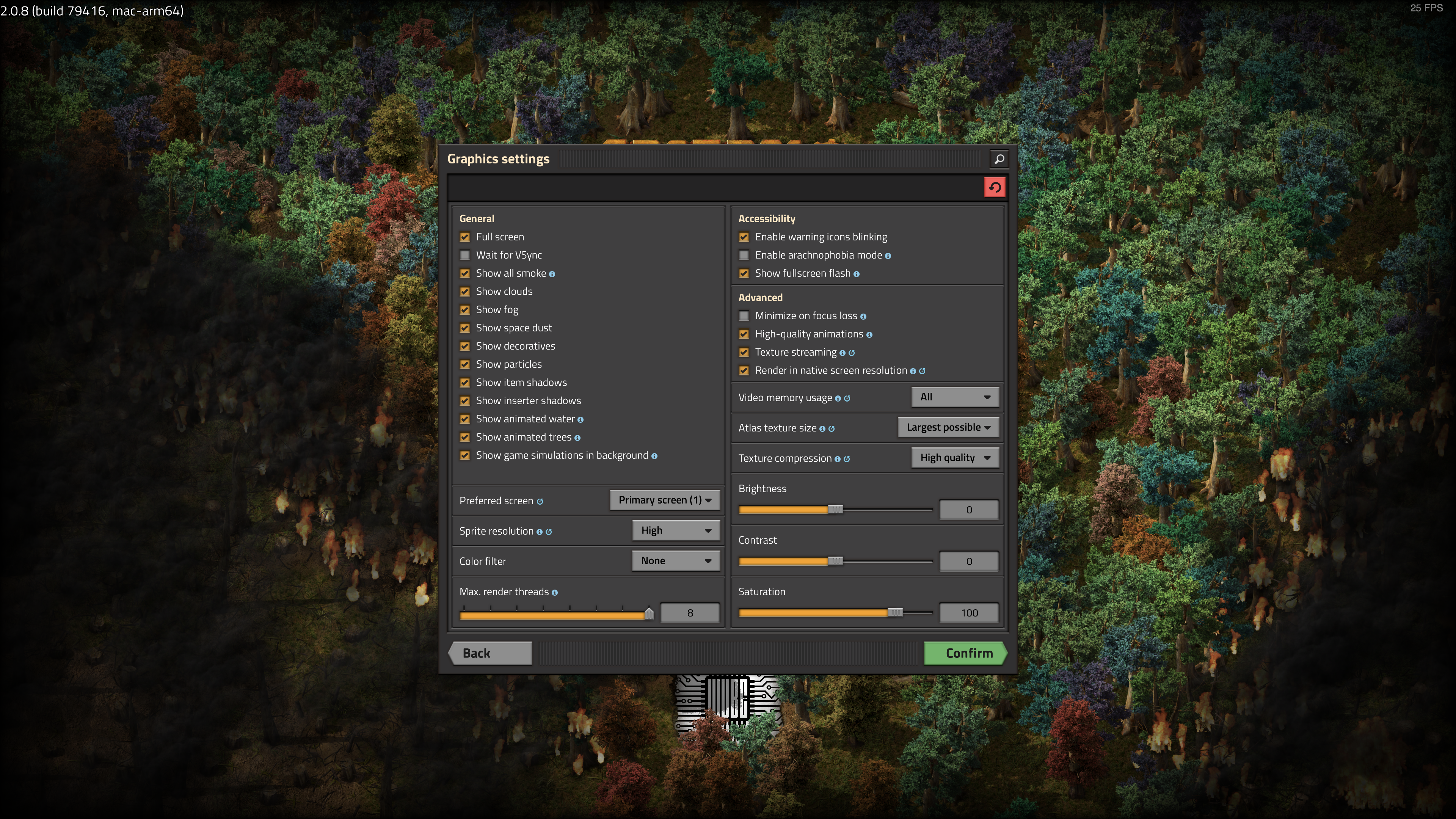Click the Brightness slider handle
The width and height of the screenshot is (1456, 819).
(835, 509)
